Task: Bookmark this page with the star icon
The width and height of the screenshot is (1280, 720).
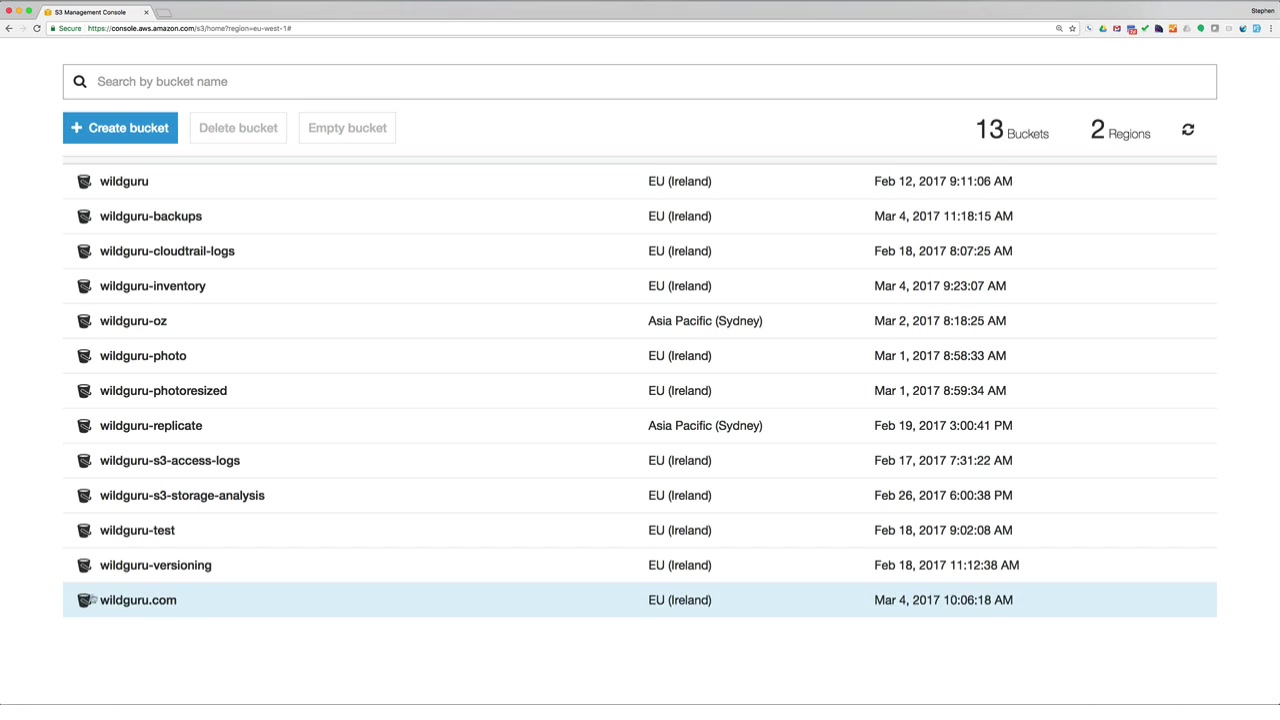Action: (1072, 28)
